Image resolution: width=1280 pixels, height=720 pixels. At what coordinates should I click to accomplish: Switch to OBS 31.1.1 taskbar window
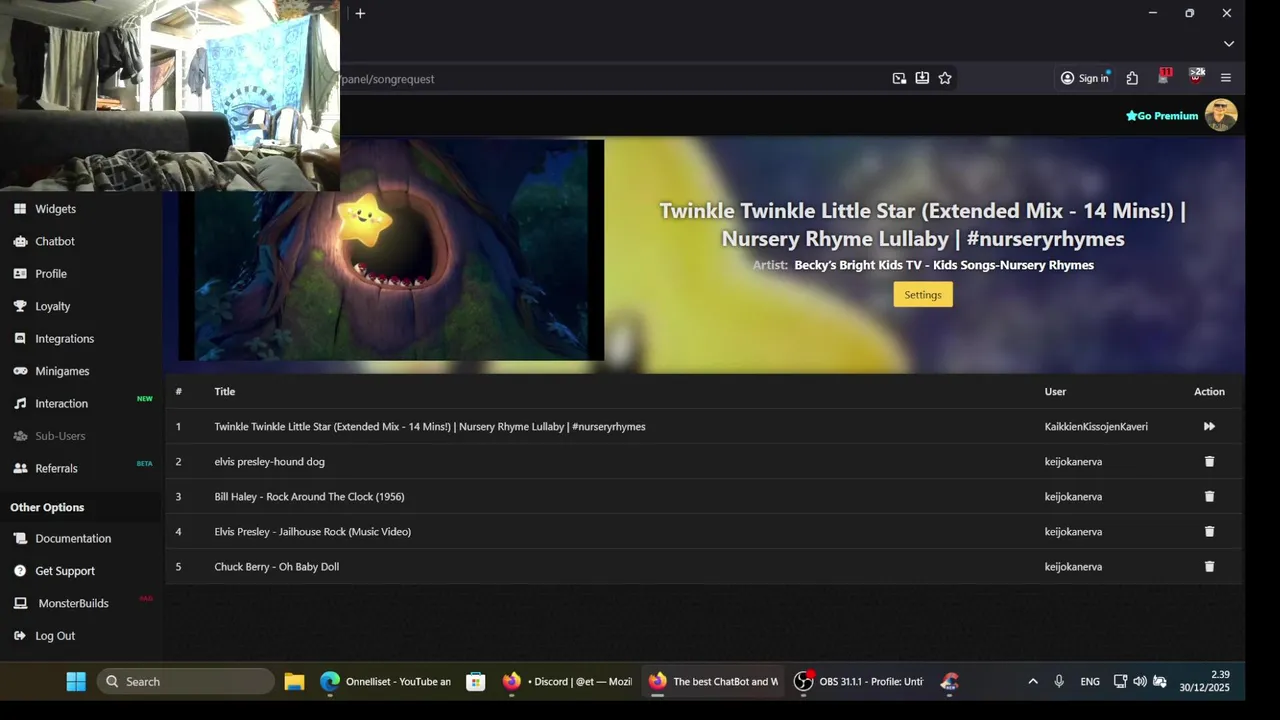click(858, 681)
